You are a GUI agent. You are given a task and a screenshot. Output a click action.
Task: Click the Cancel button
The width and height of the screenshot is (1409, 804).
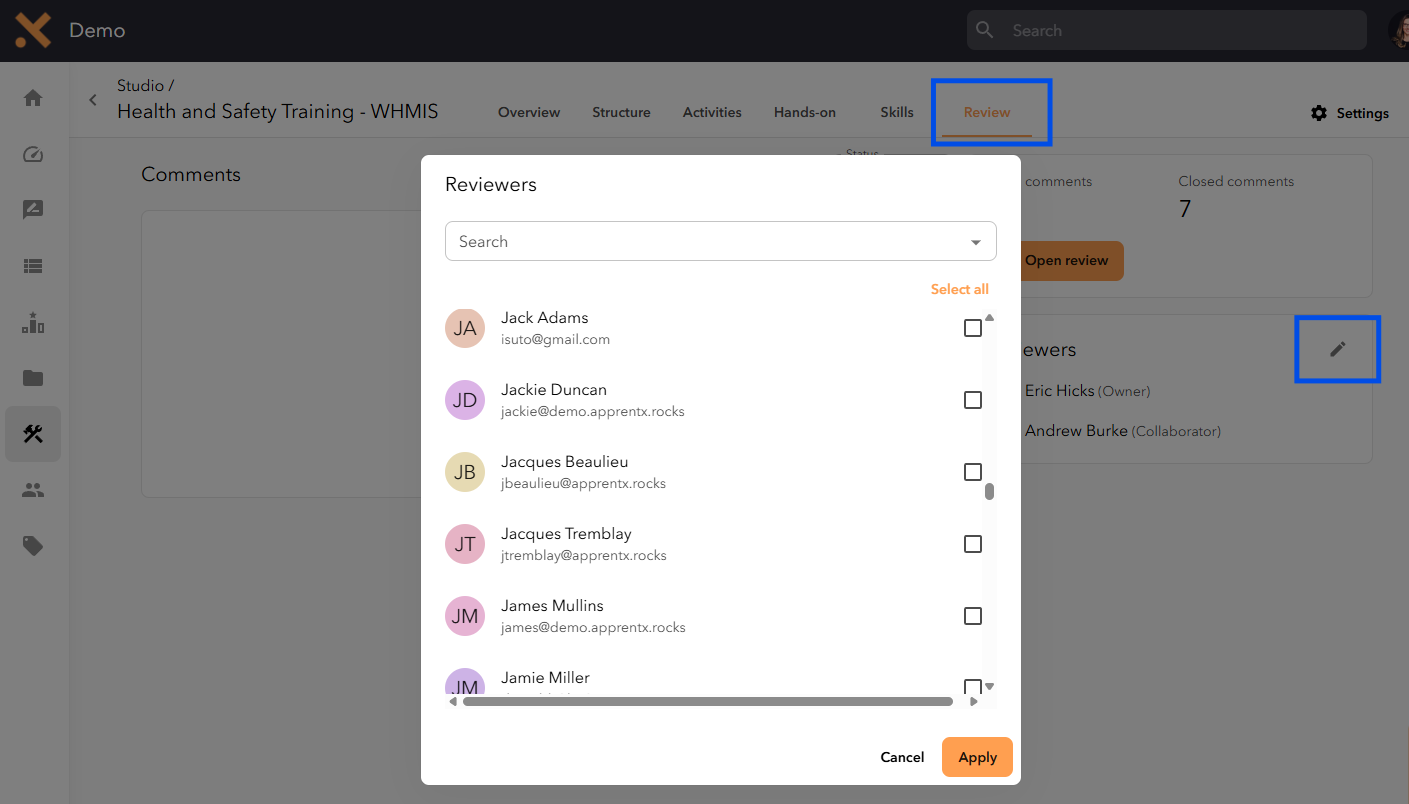902,757
